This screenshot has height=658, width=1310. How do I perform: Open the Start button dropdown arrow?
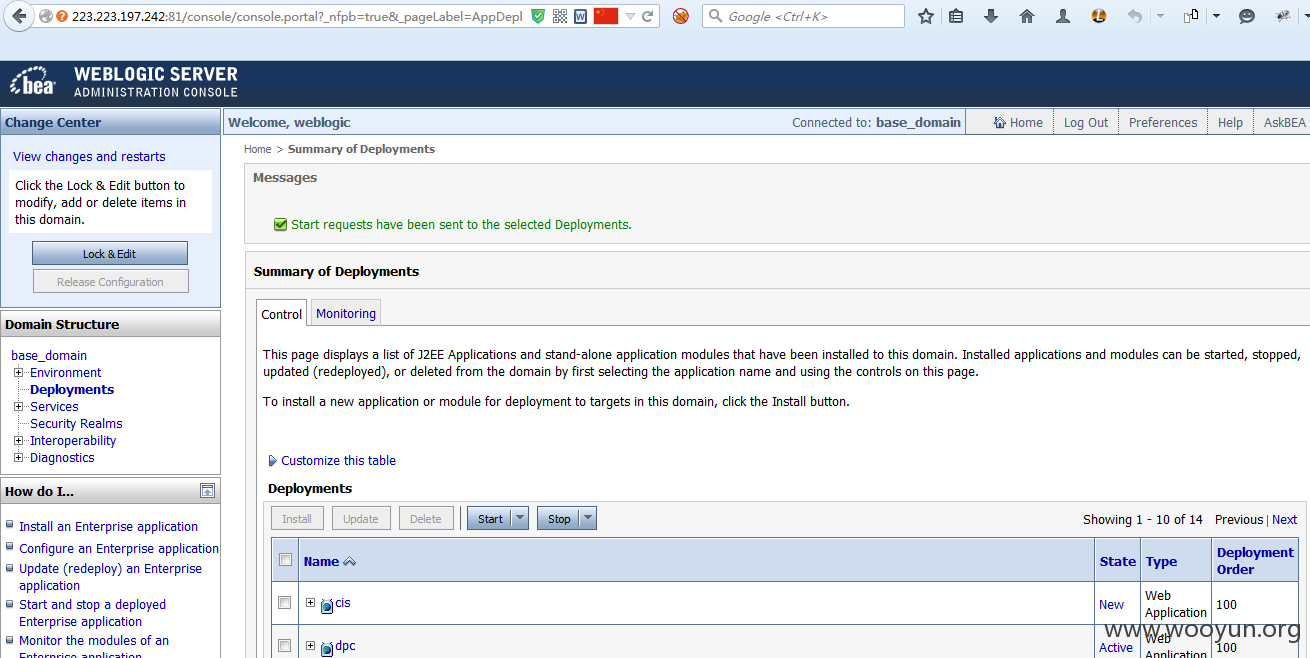[519, 518]
